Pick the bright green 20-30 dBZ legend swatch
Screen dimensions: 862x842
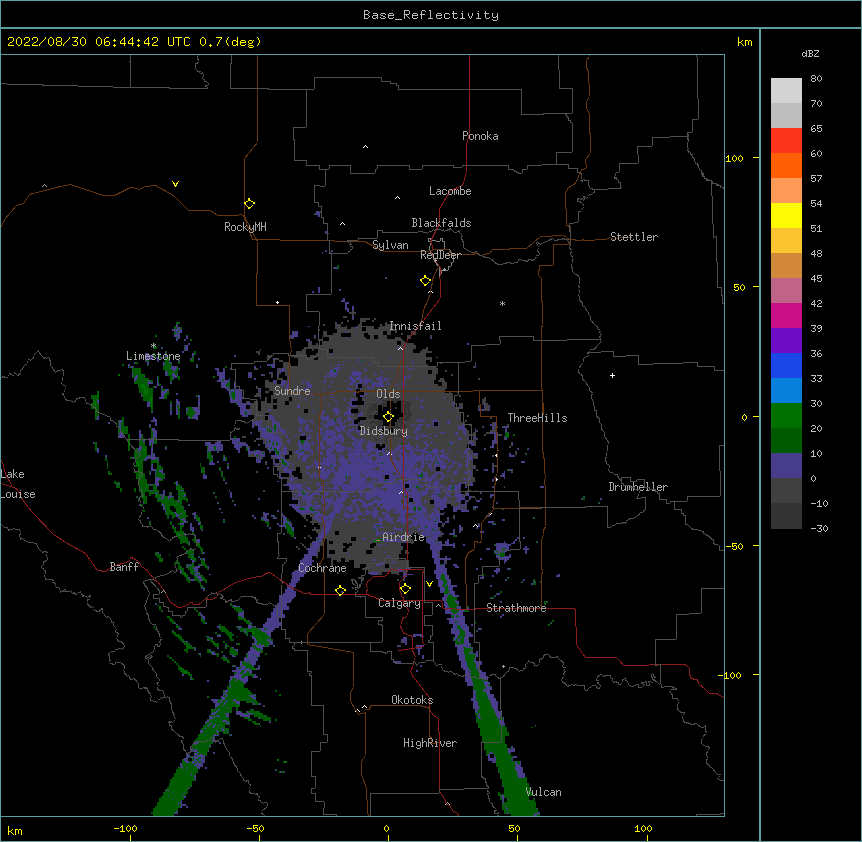(786, 416)
